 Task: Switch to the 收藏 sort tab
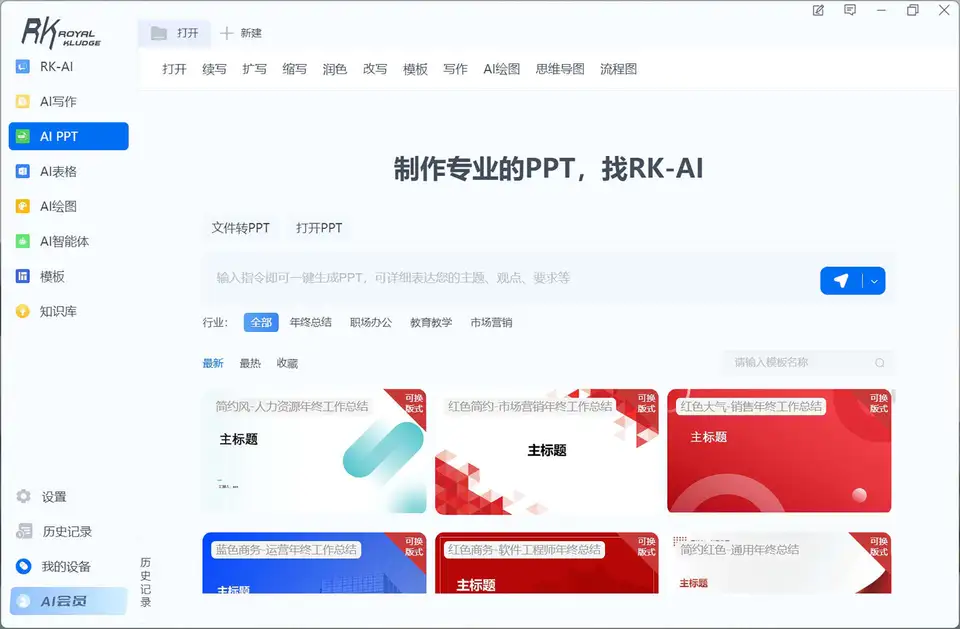click(287, 363)
